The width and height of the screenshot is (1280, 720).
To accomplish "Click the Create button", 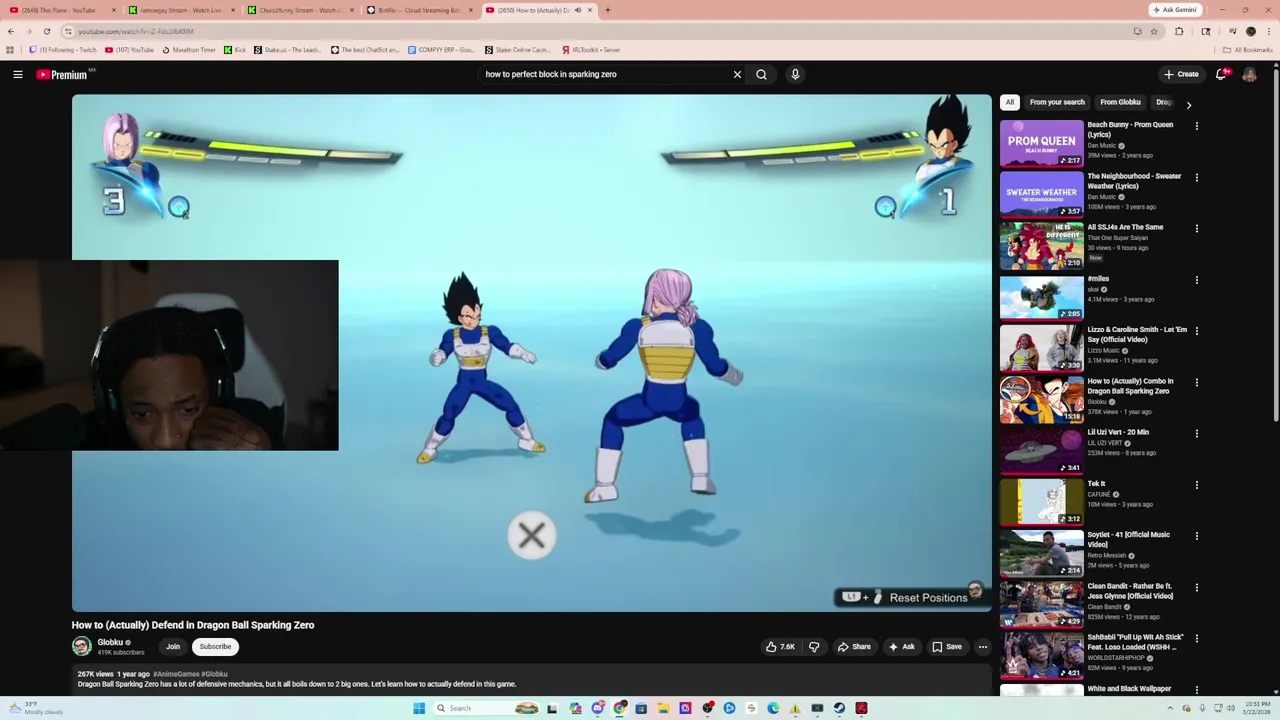I will 1181,74.
